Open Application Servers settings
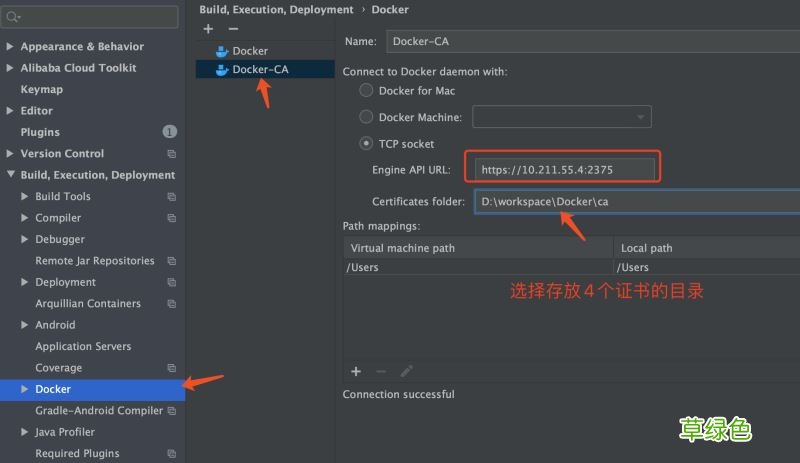This screenshot has height=463, width=800. (83, 347)
